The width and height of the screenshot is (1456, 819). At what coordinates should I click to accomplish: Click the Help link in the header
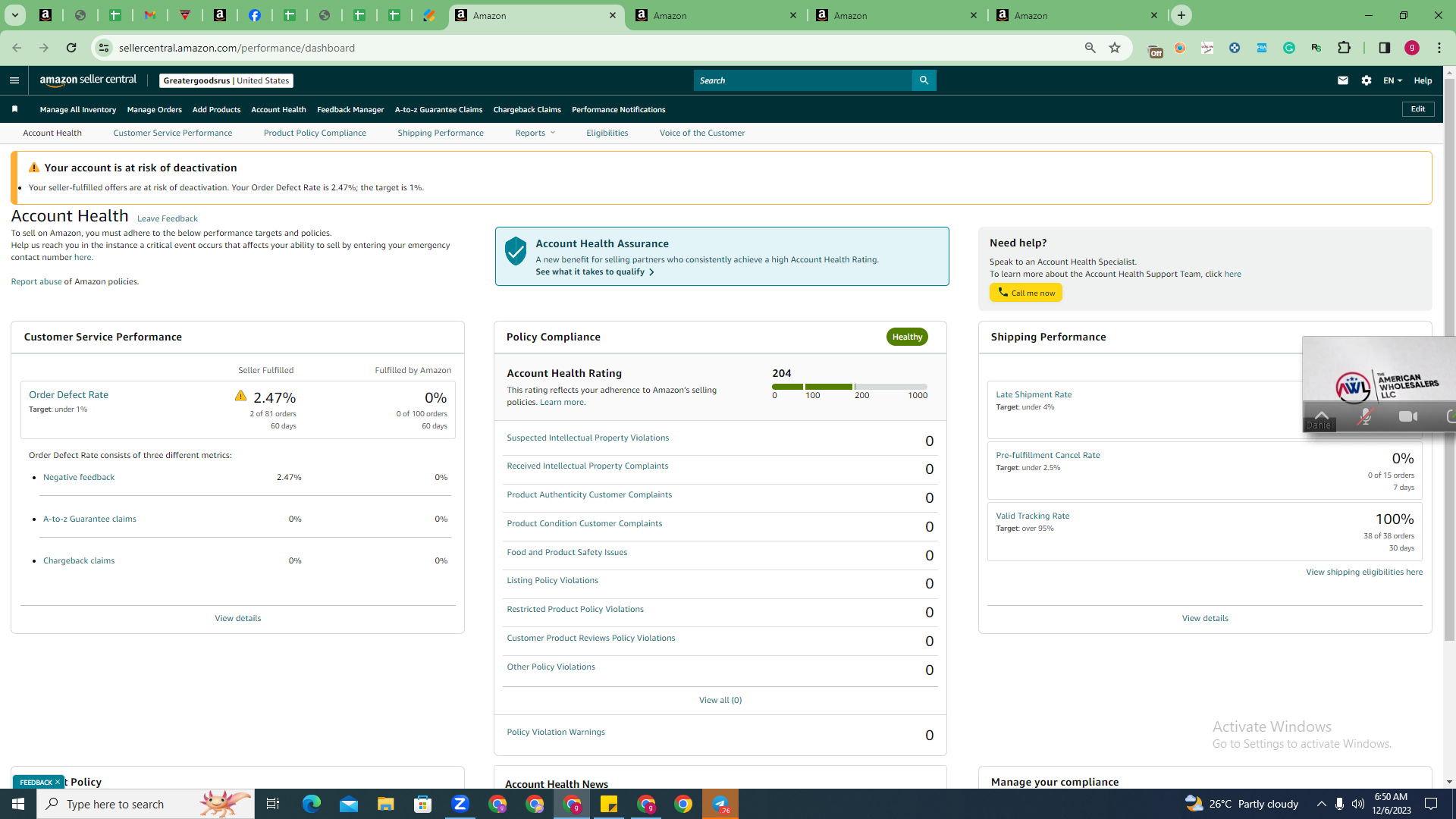coord(1423,80)
